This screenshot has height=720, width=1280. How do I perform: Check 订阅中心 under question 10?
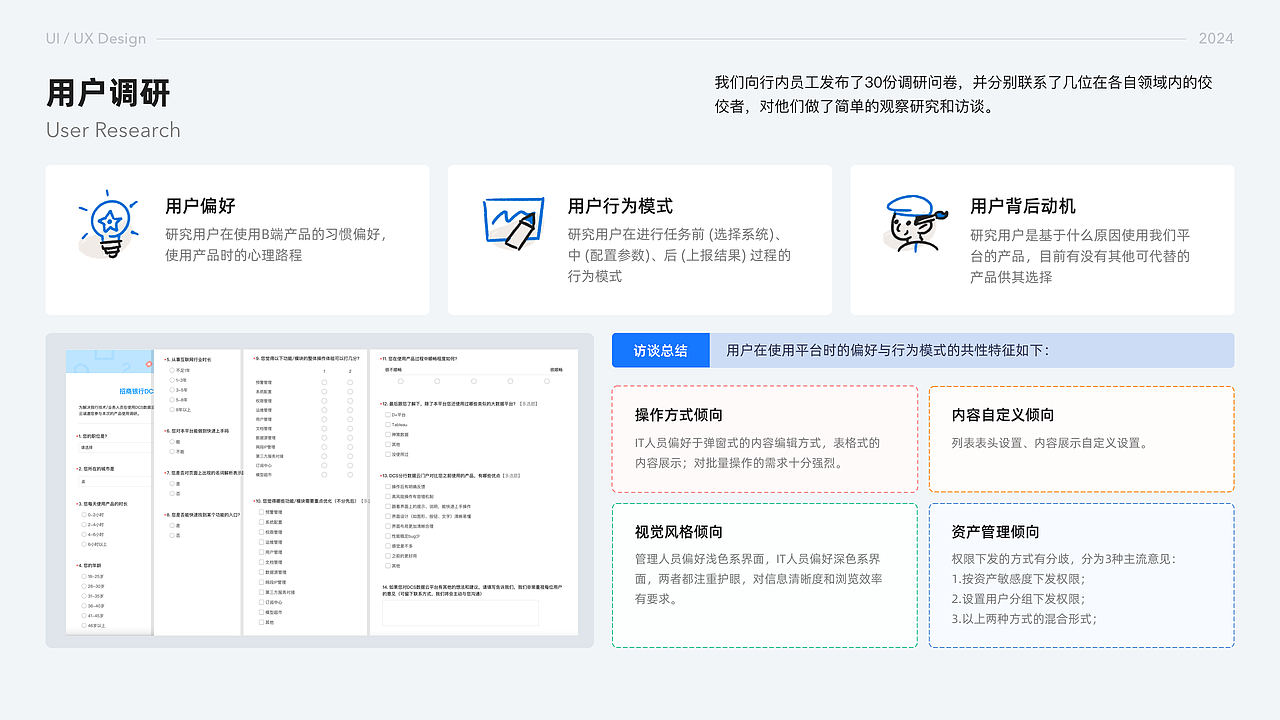pyautogui.click(x=261, y=602)
